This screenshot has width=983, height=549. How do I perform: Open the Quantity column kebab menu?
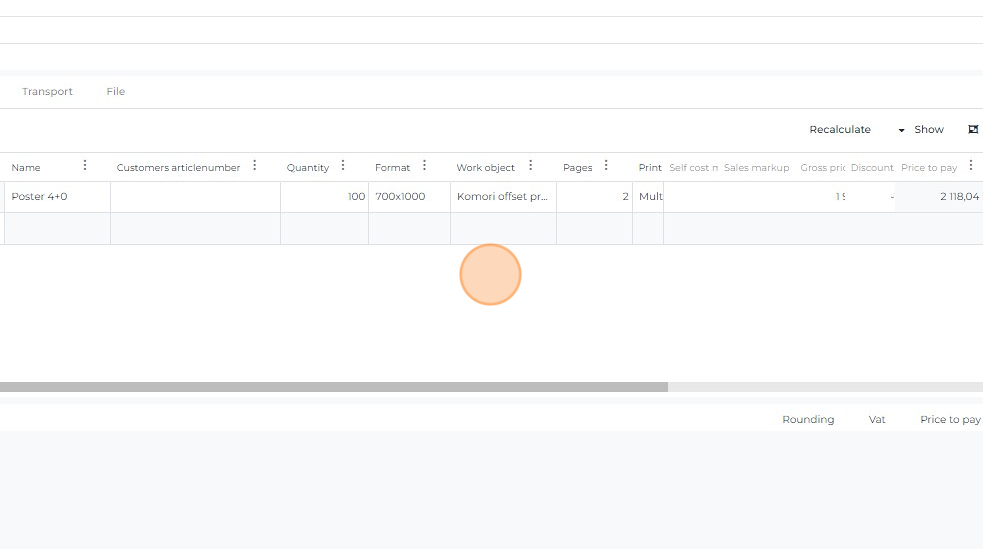pyautogui.click(x=343, y=166)
